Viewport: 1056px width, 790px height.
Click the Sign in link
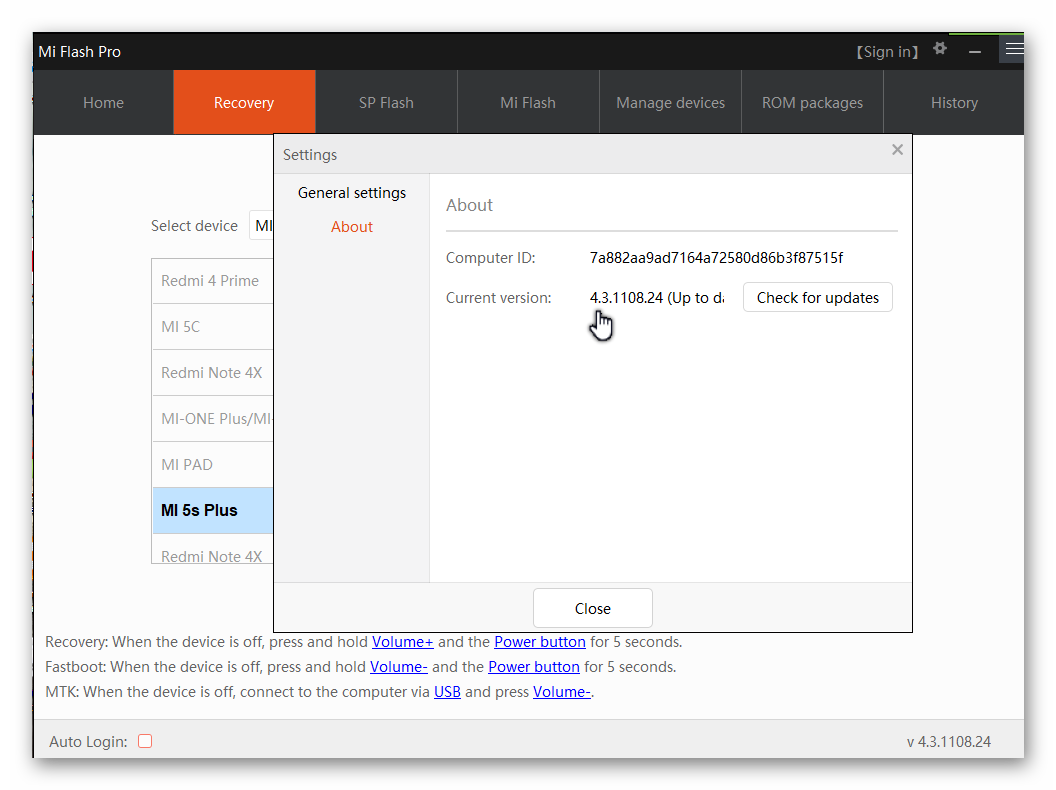pos(887,52)
